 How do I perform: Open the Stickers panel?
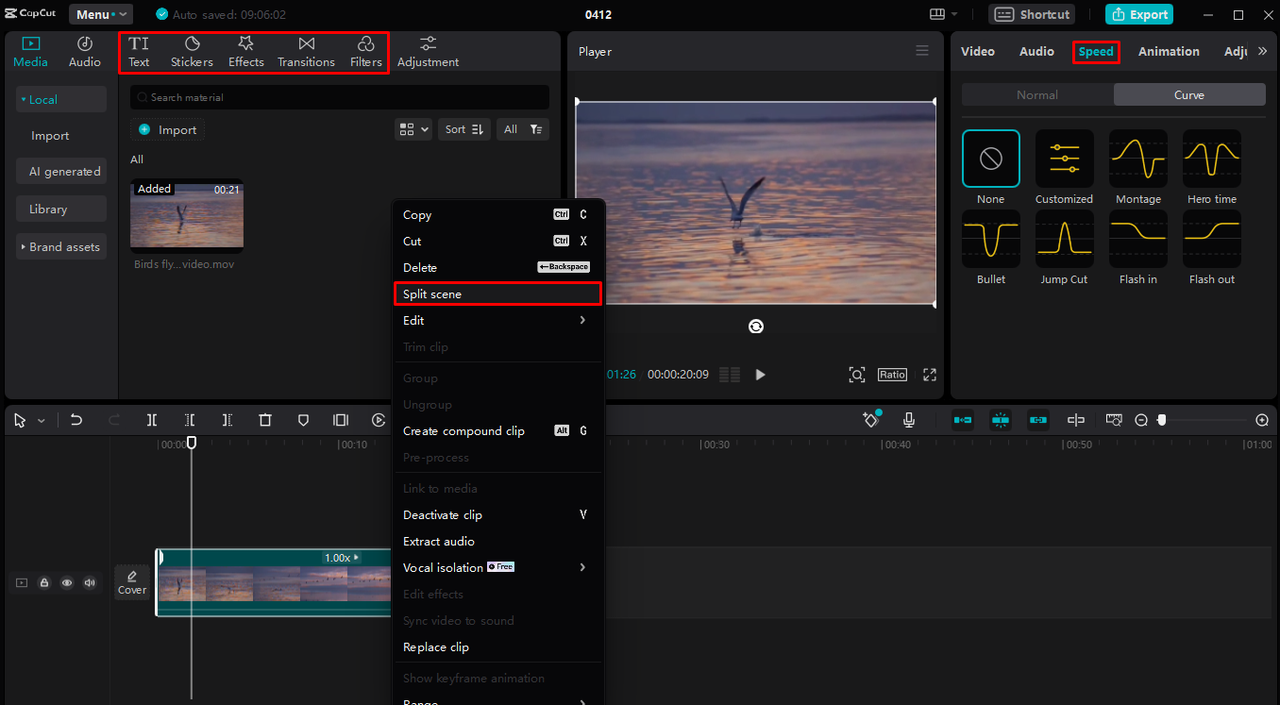192,52
